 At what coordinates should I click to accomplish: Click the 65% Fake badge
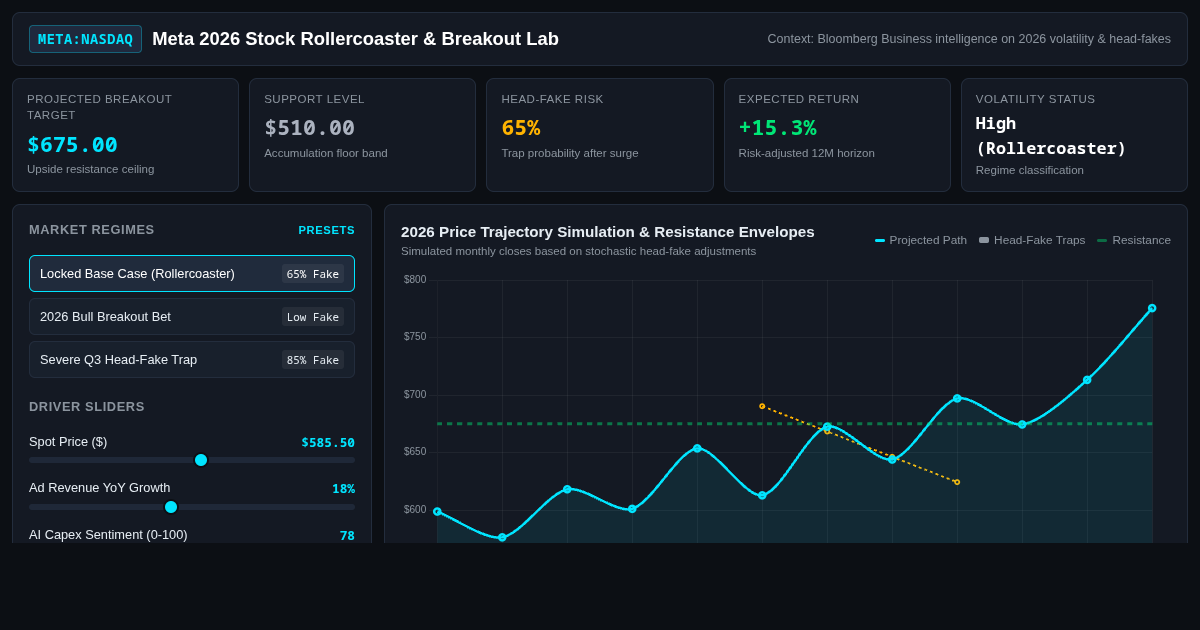(313, 274)
